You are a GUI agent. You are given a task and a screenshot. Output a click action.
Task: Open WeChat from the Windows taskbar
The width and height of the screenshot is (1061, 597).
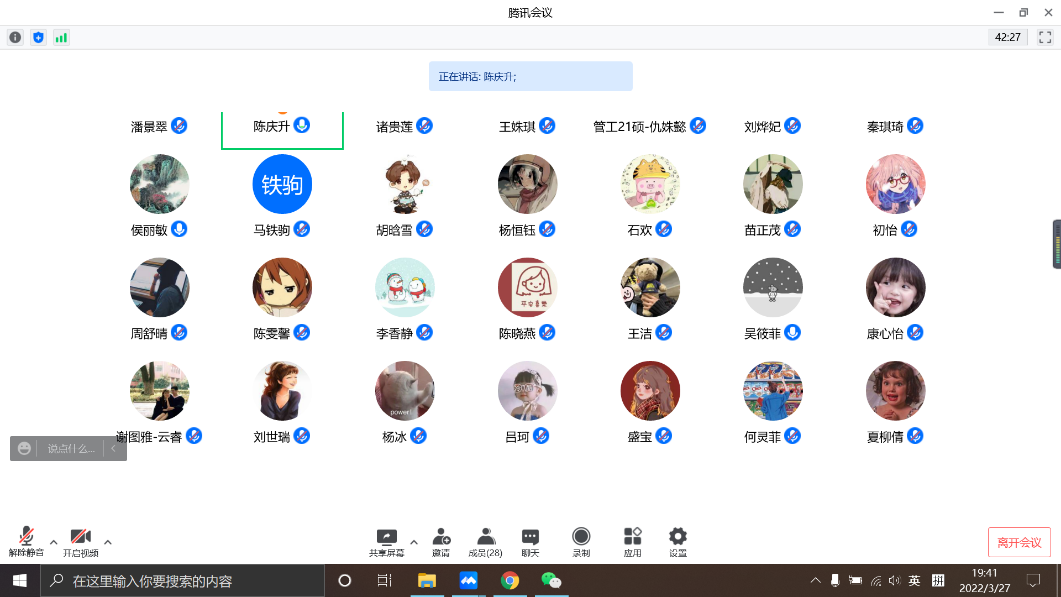click(551, 580)
